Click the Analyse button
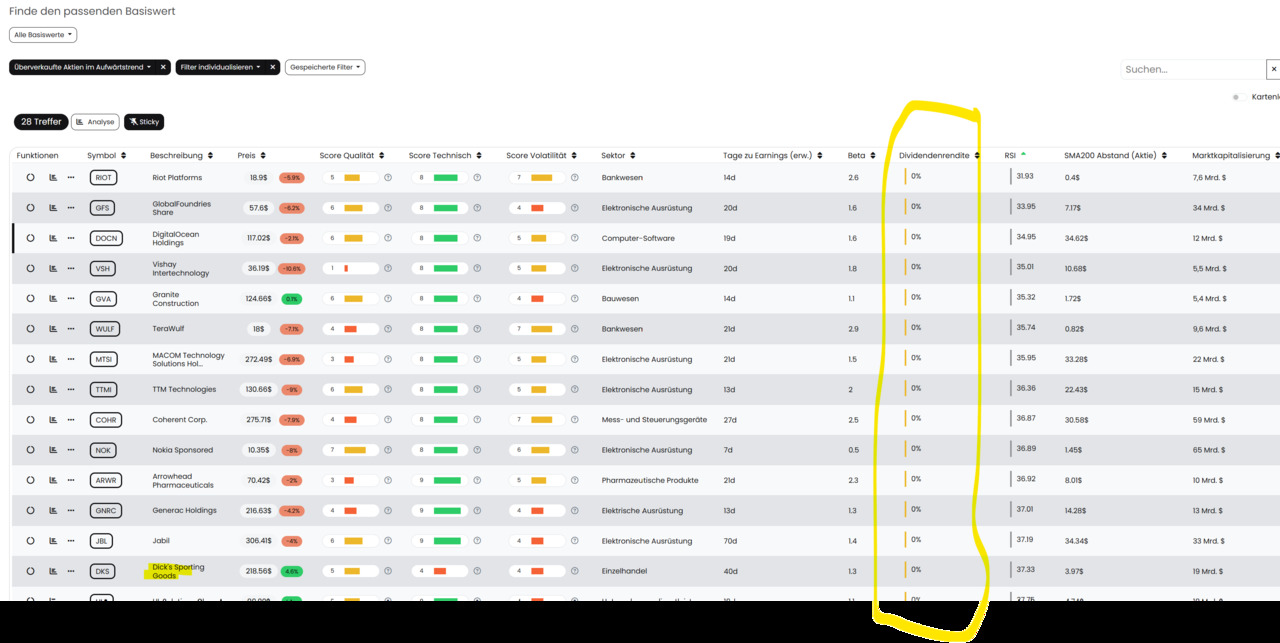This screenshot has height=643, width=1280. click(95, 122)
